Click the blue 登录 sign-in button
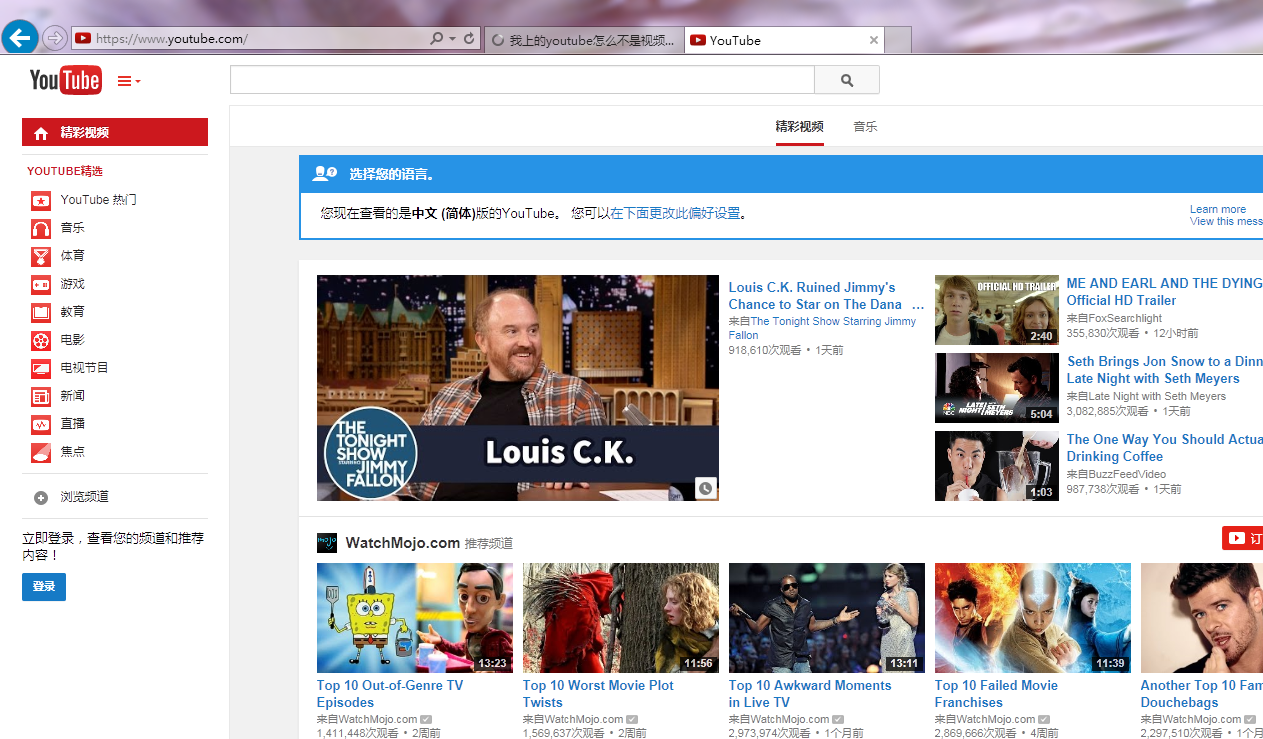 click(x=44, y=586)
